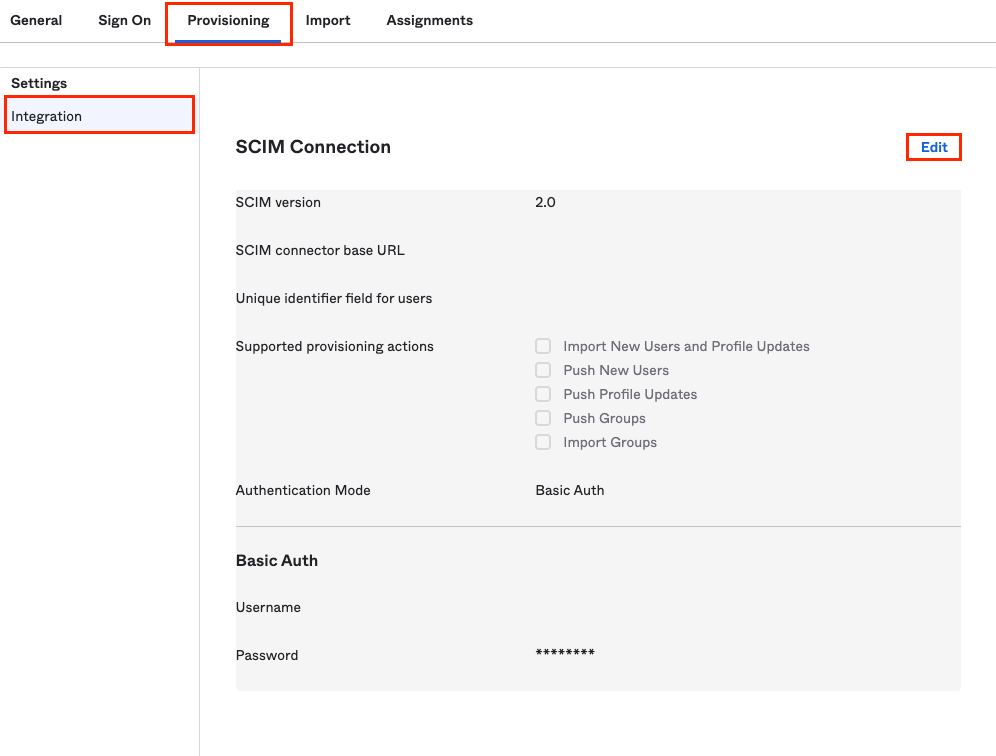Open the Sign On tab
Image resolution: width=996 pixels, height=756 pixels.
123,20
